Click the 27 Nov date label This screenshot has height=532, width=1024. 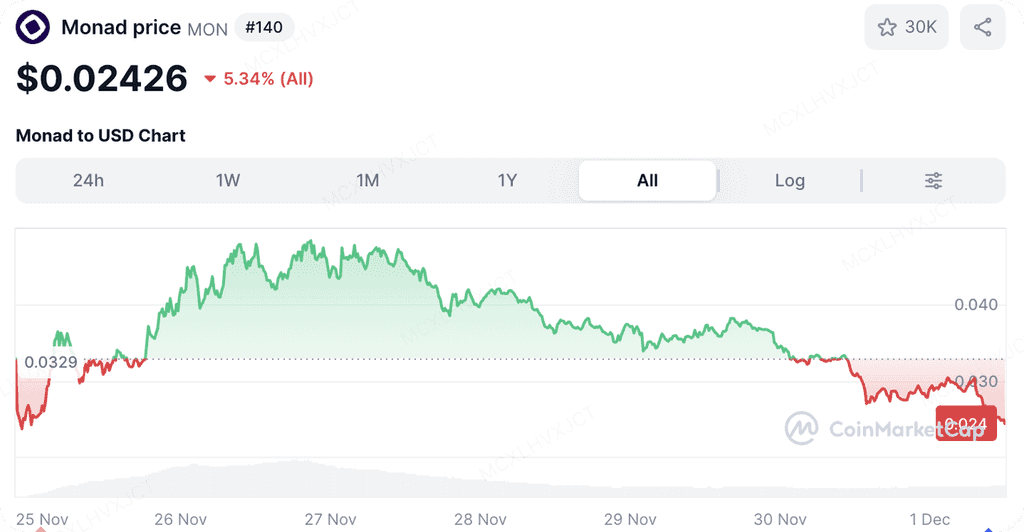point(330,520)
